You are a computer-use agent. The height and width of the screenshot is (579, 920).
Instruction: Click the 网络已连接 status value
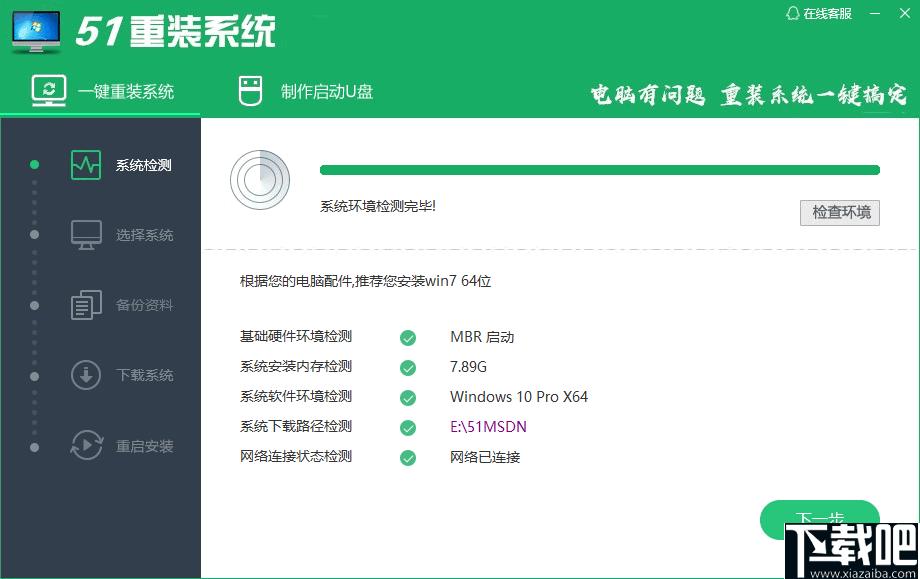point(485,457)
